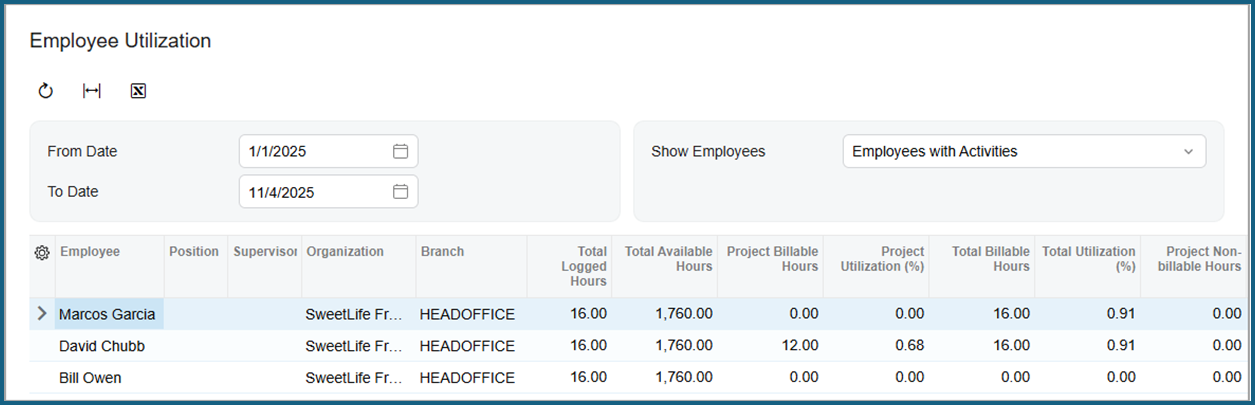
Task: Open grid column settings gear icon
Action: [42, 253]
